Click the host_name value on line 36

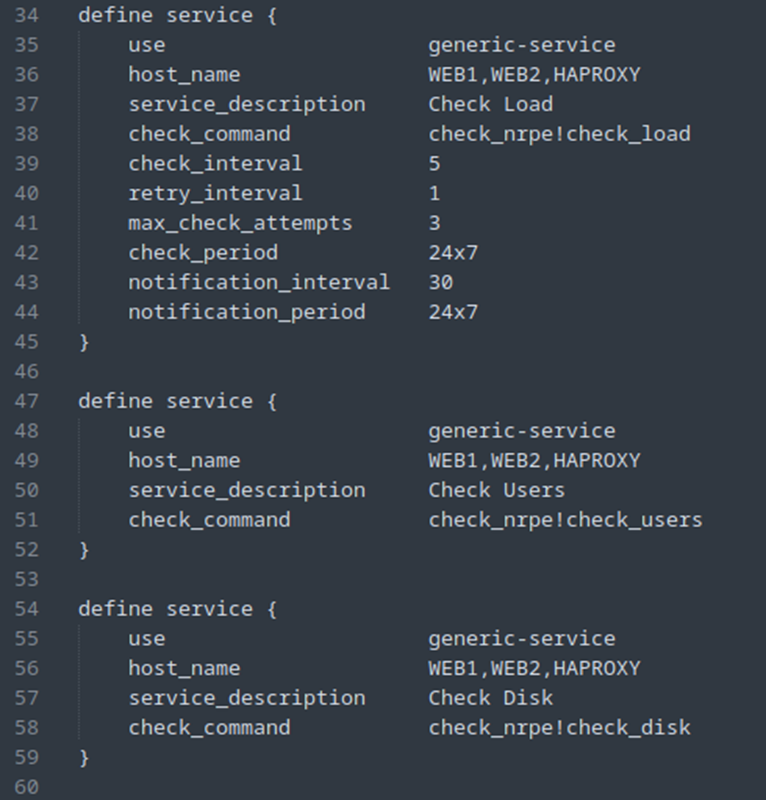(x=534, y=75)
